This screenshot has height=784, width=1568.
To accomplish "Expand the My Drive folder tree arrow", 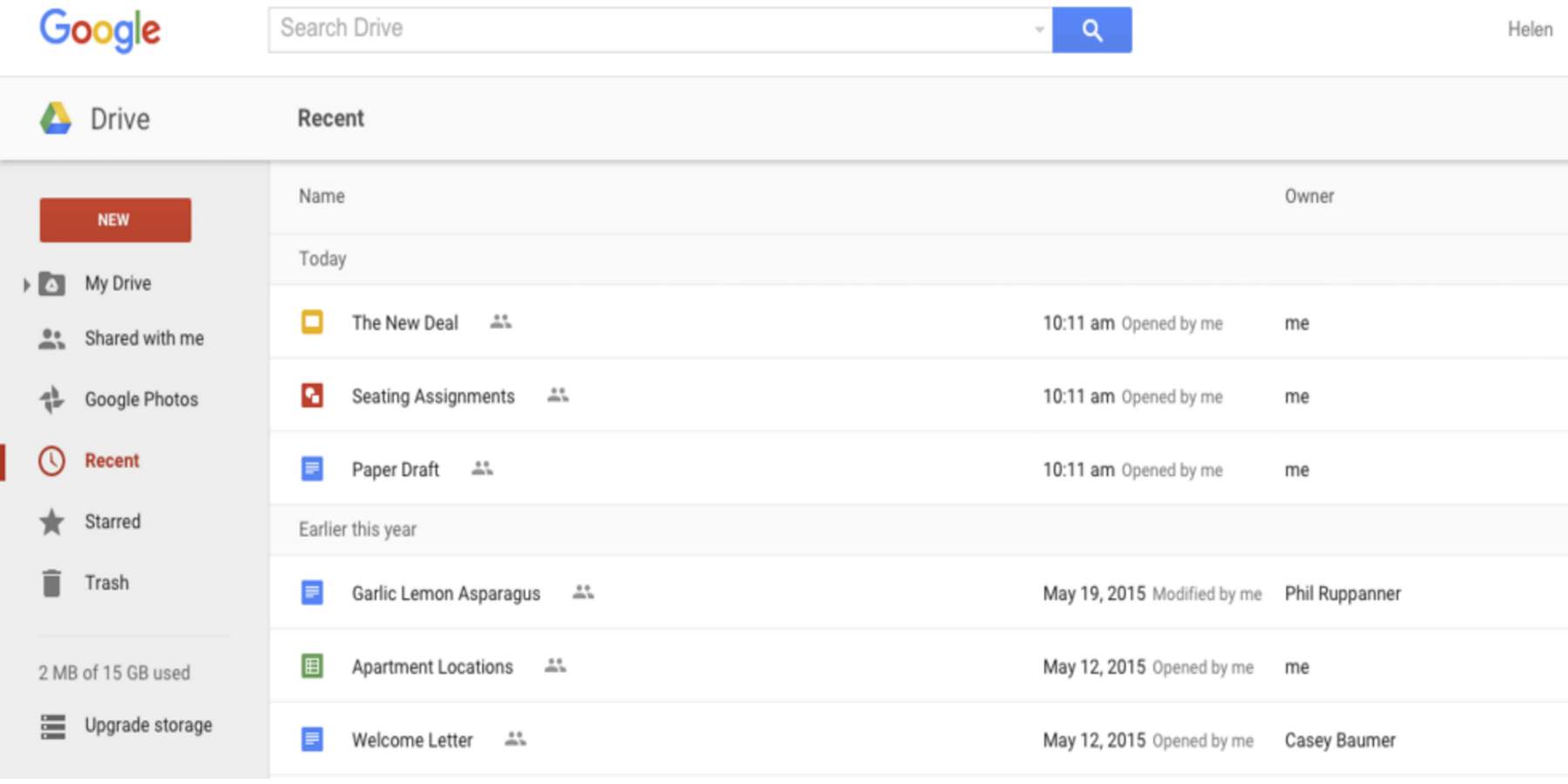I will pos(26,284).
